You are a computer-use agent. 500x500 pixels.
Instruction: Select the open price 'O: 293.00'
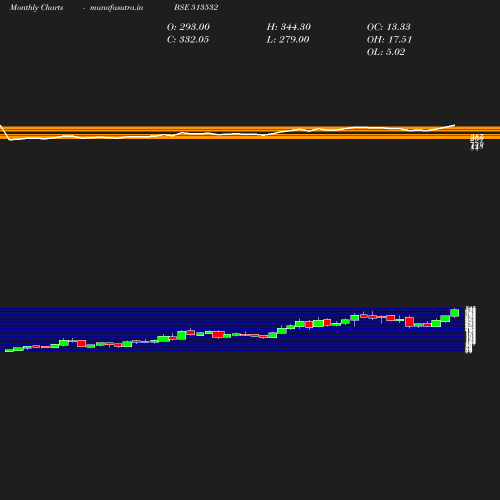click(188, 27)
